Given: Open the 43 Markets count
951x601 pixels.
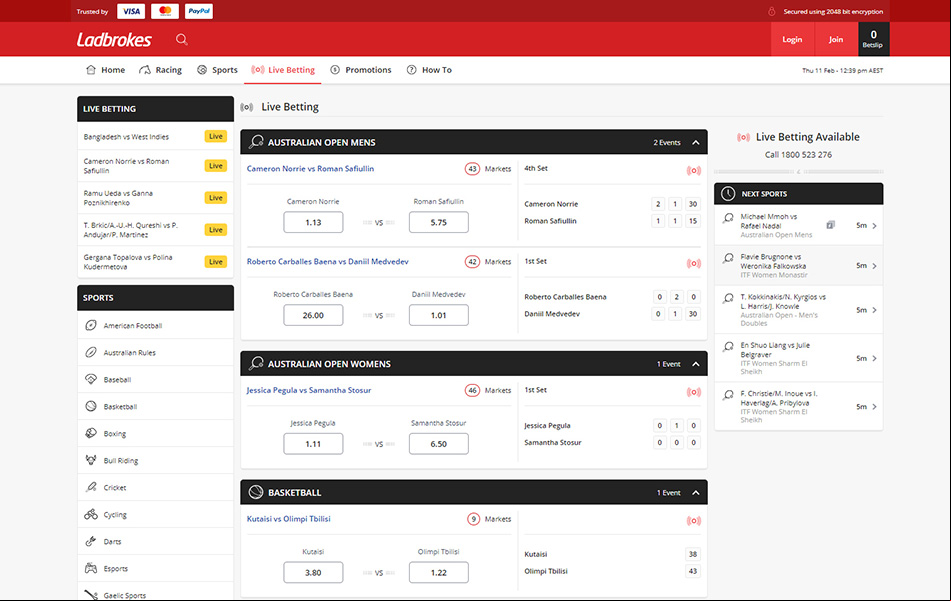Looking at the screenshot, I should point(472,169).
